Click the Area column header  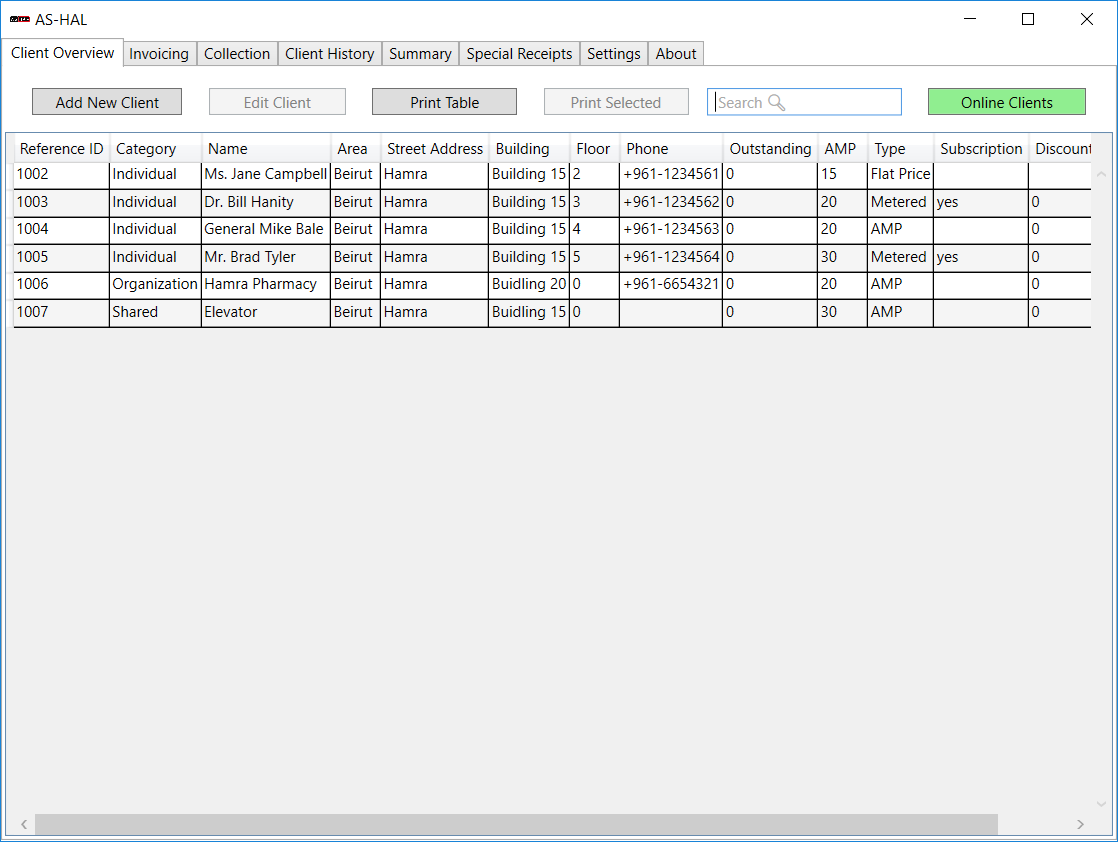pyautogui.click(x=355, y=149)
